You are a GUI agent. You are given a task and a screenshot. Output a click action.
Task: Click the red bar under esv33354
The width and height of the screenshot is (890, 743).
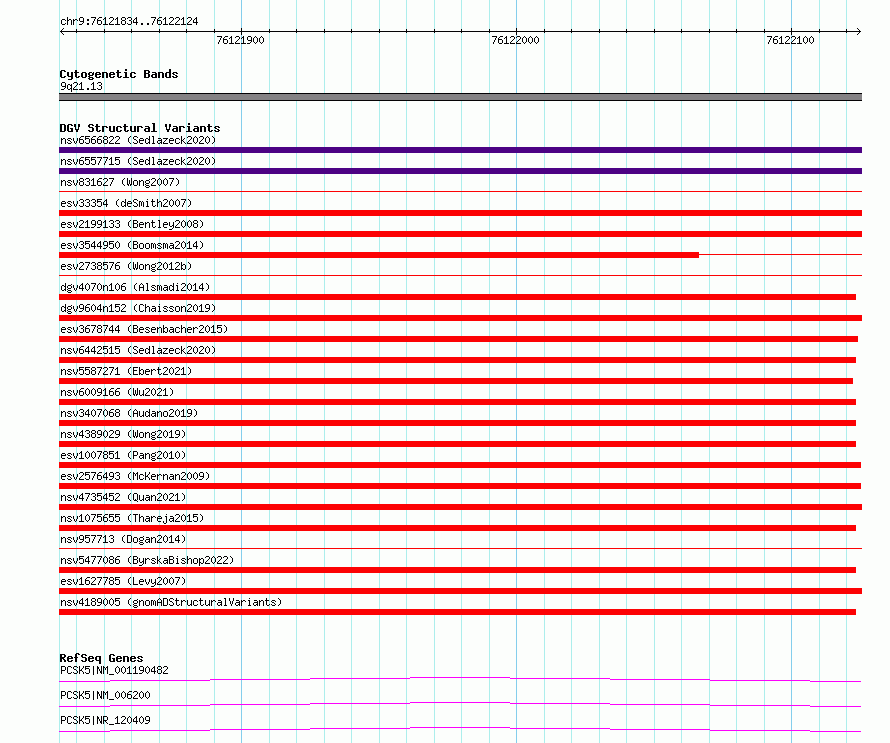coord(460,213)
